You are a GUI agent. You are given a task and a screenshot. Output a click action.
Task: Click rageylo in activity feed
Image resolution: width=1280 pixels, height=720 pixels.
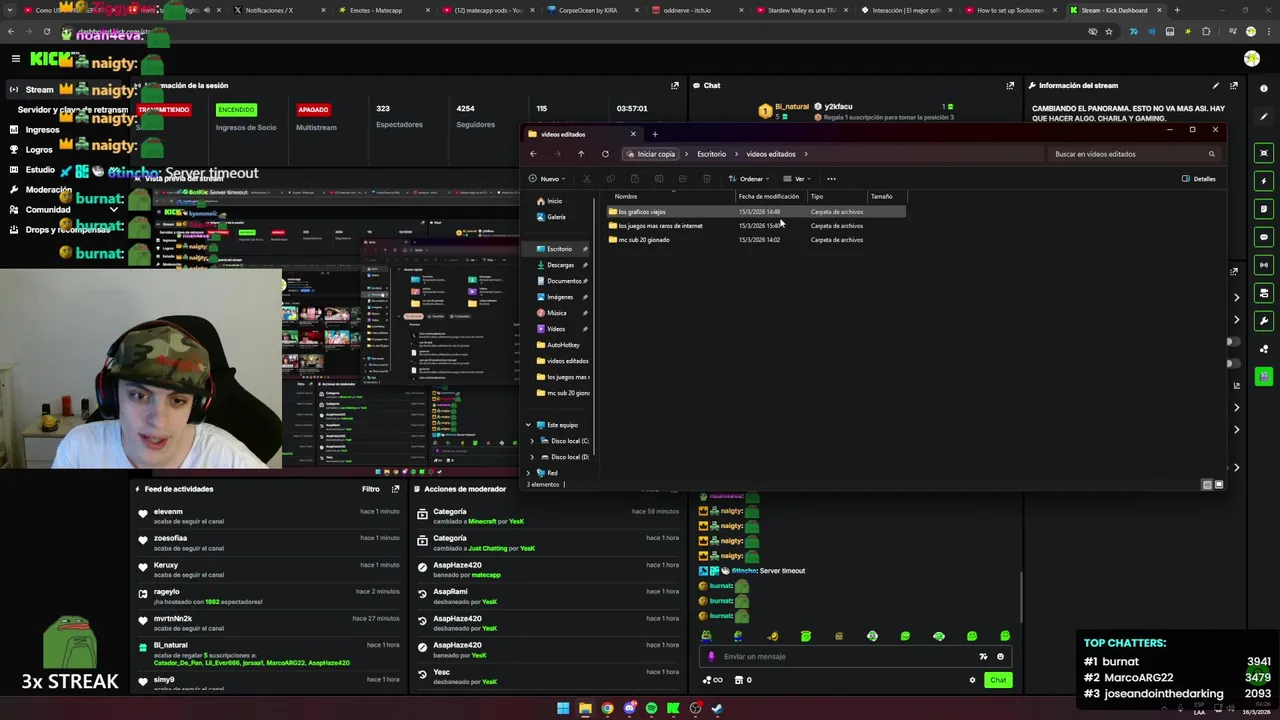(167, 592)
